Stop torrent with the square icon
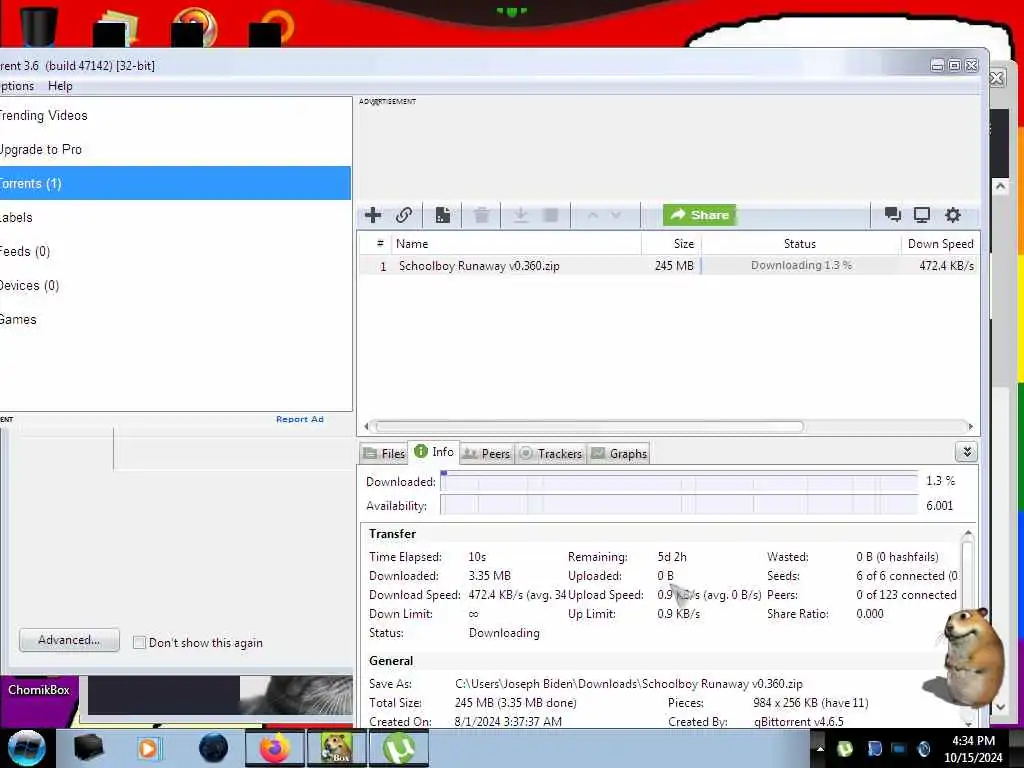1024x768 pixels. tap(551, 215)
